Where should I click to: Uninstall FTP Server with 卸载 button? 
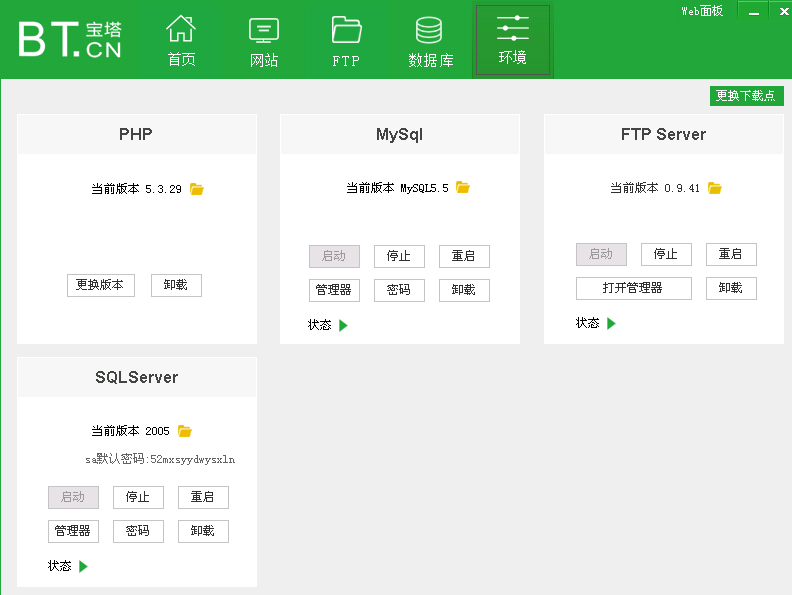pos(731,288)
